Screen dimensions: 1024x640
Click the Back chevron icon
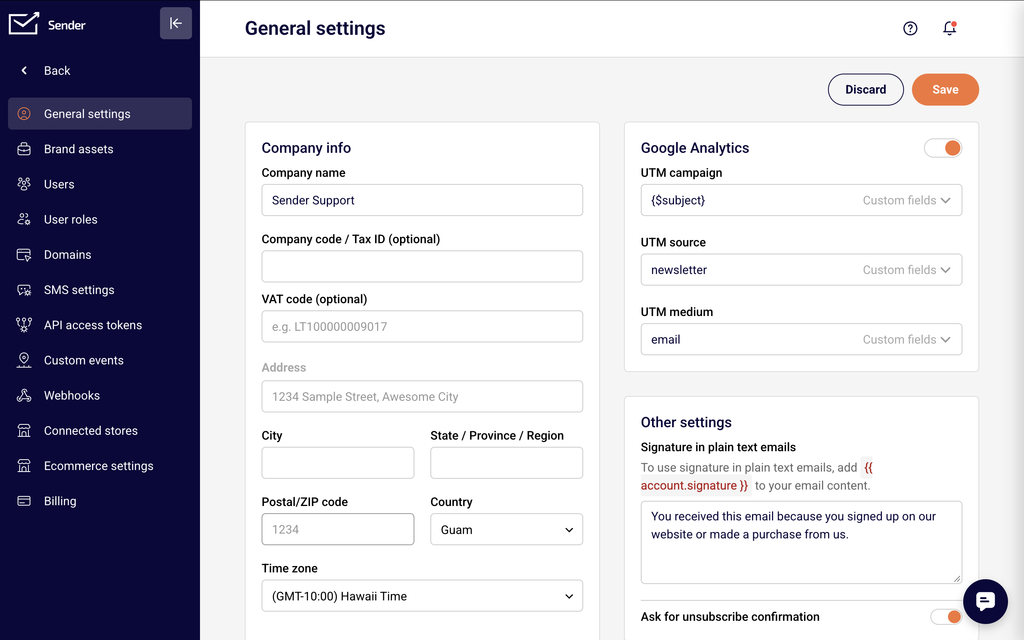24,71
